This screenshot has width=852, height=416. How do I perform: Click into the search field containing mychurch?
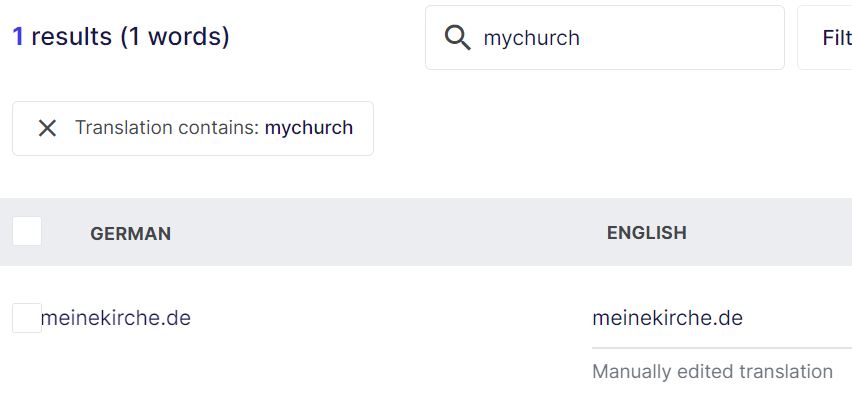coord(620,38)
